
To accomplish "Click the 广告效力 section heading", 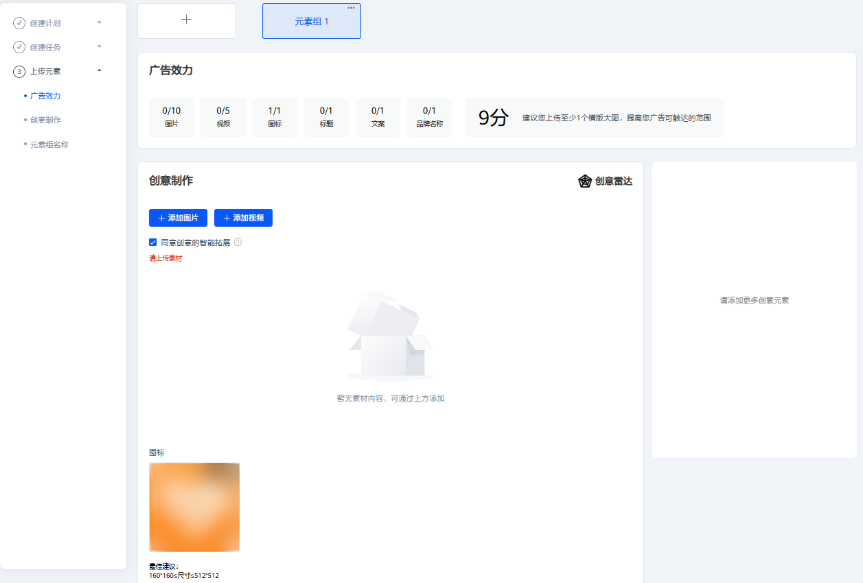I will tap(171, 70).
